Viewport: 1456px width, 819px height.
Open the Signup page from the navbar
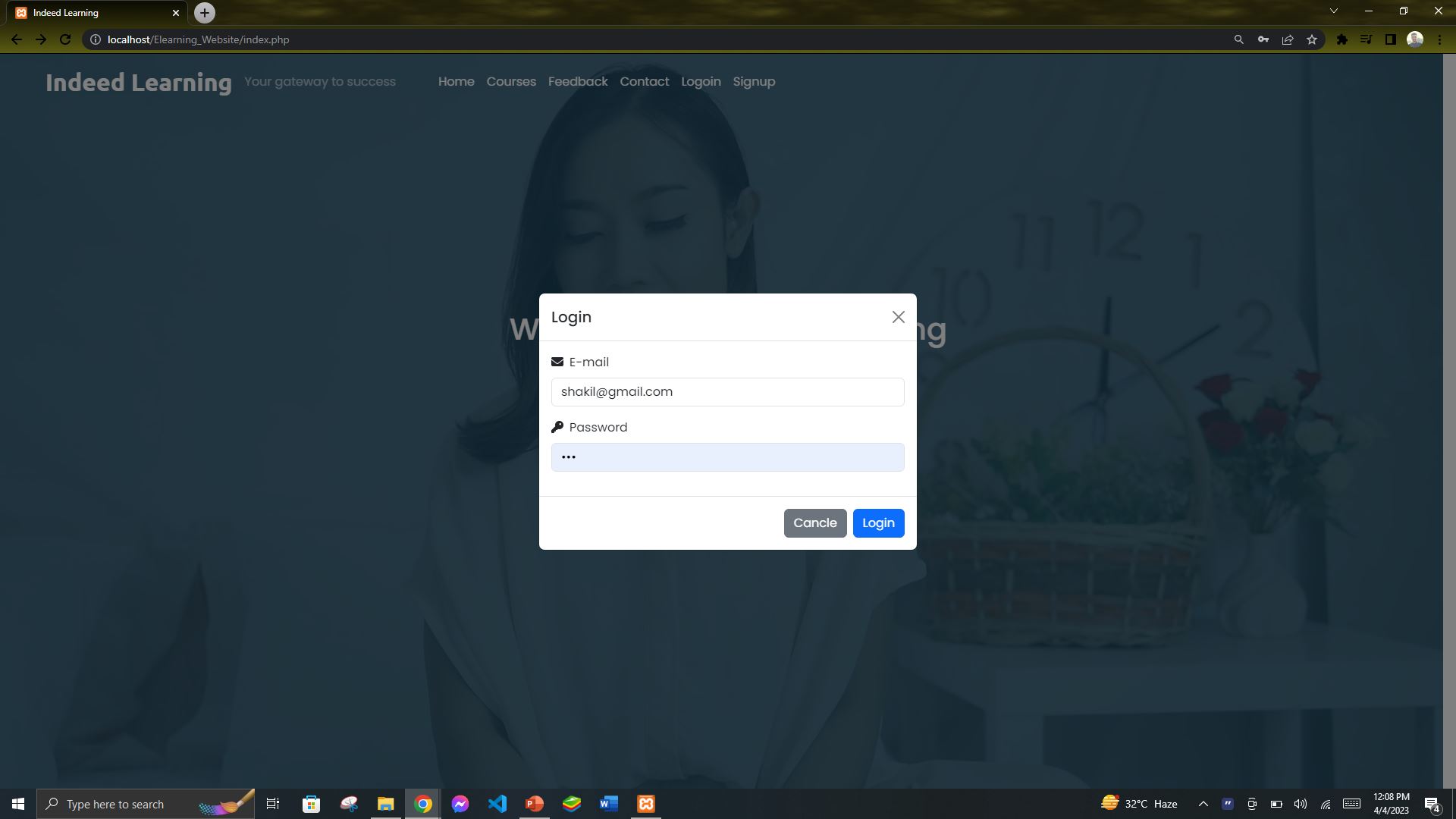(754, 81)
